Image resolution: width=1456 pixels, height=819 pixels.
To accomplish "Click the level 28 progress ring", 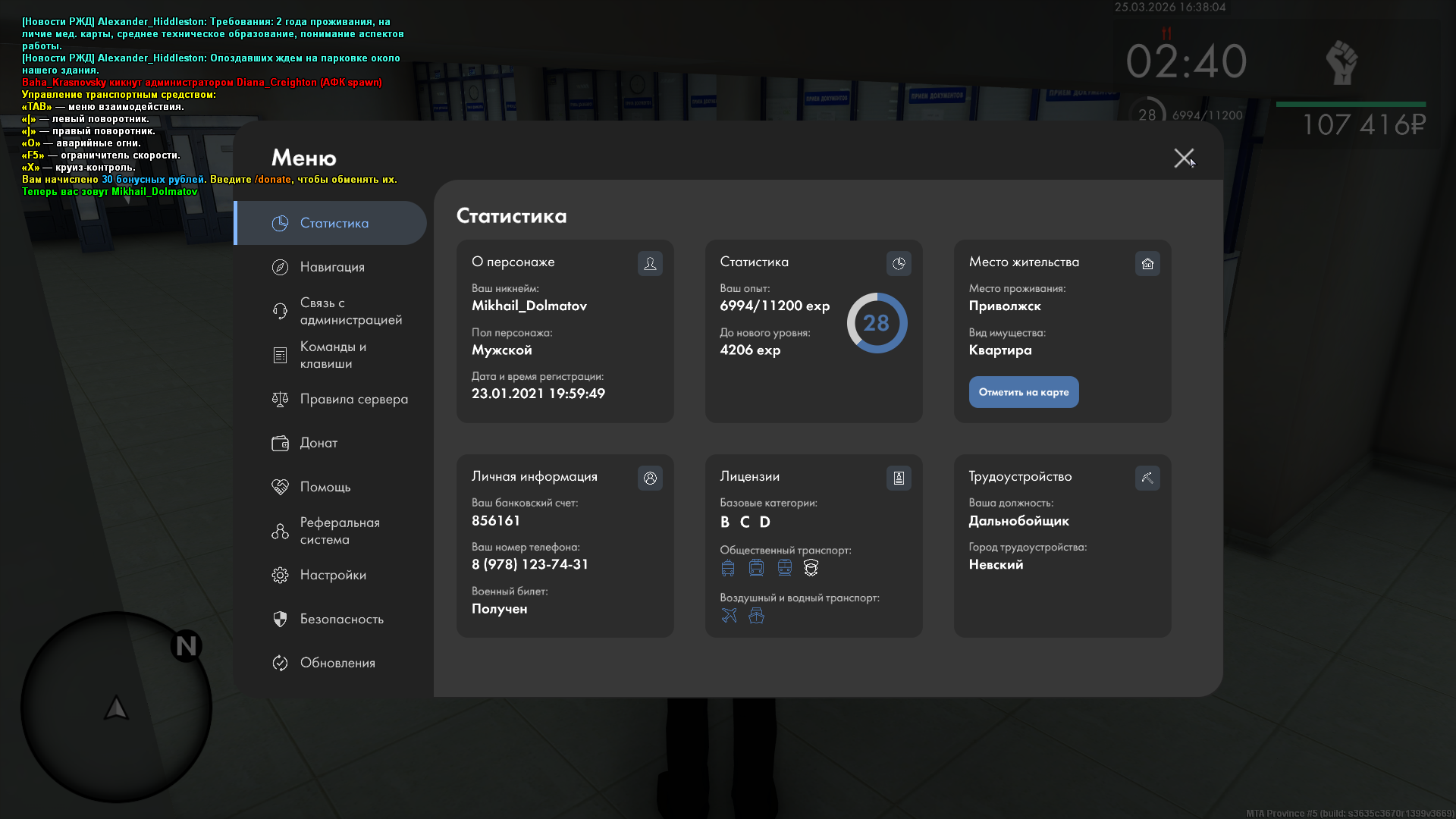I will pyautogui.click(x=877, y=323).
